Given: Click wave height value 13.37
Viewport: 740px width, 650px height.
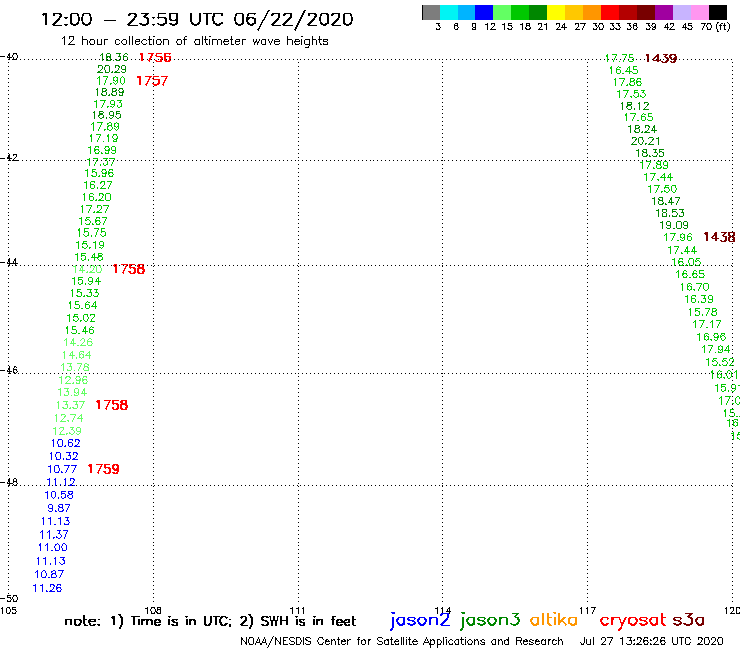Looking at the screenshot, I should click(x=70, y=405).
